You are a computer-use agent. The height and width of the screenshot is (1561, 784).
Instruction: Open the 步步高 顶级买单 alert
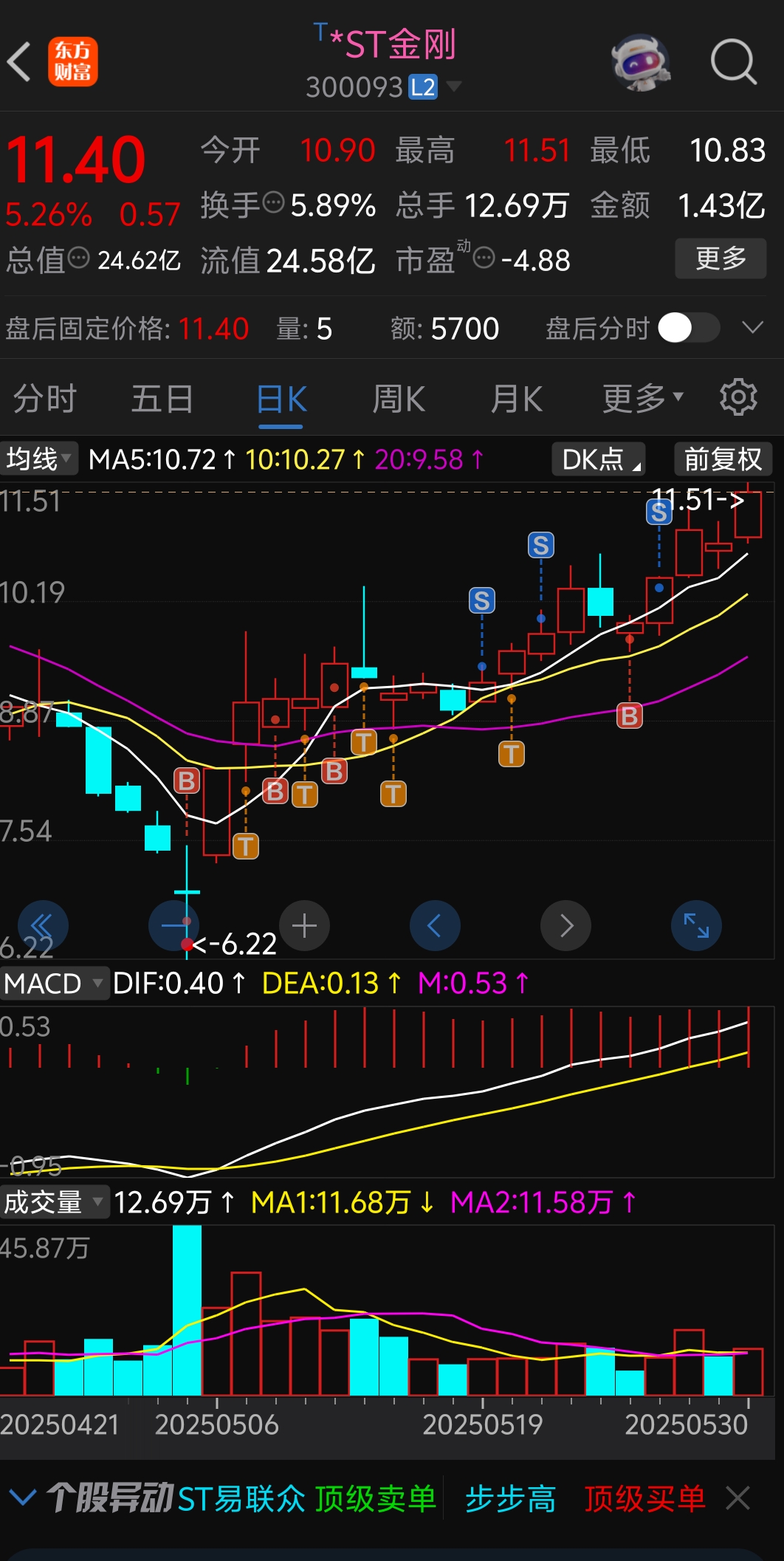click(585, 1499)
